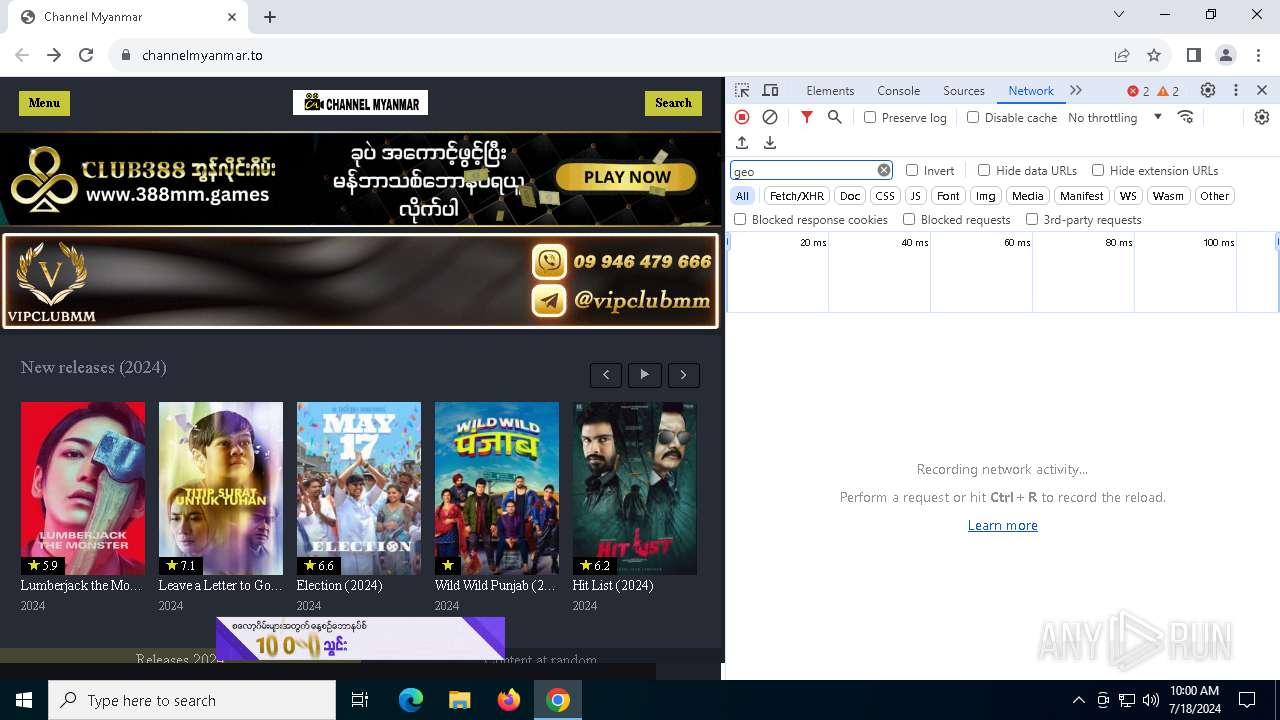Check 3rd-party requests option

tap(1032, 219)
